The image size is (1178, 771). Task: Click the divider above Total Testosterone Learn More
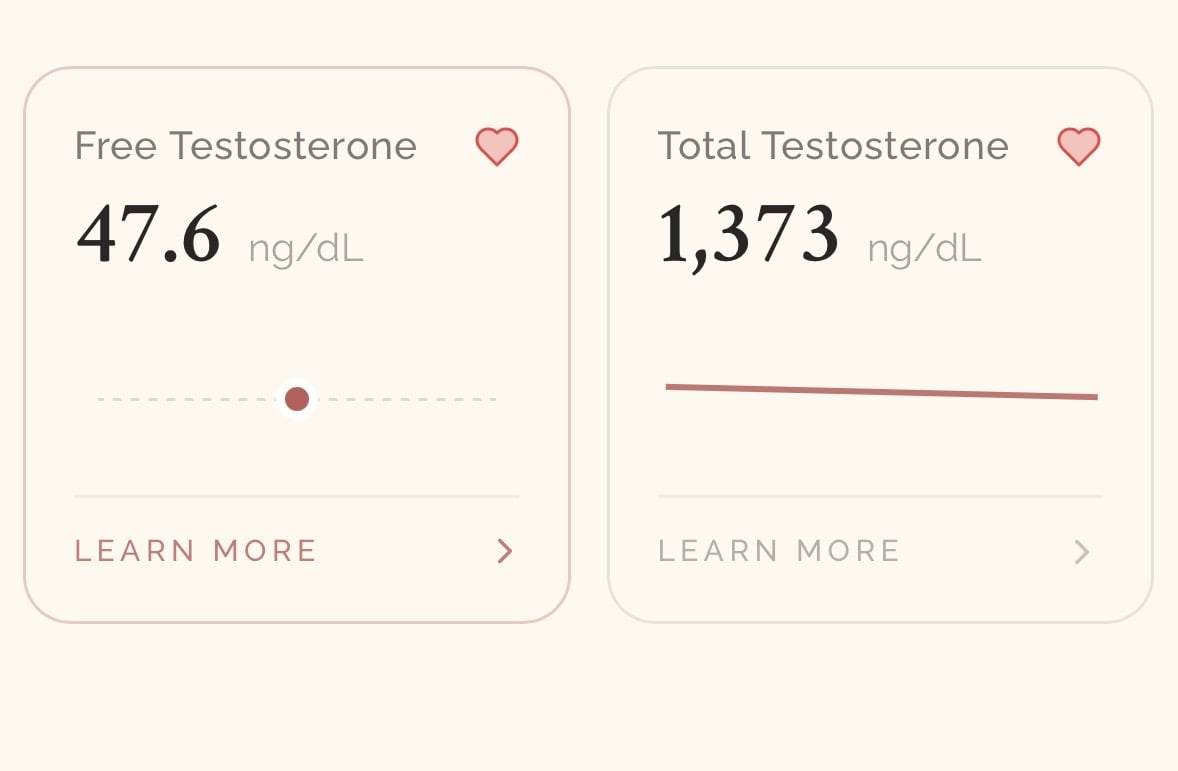(x=880, y=496)
